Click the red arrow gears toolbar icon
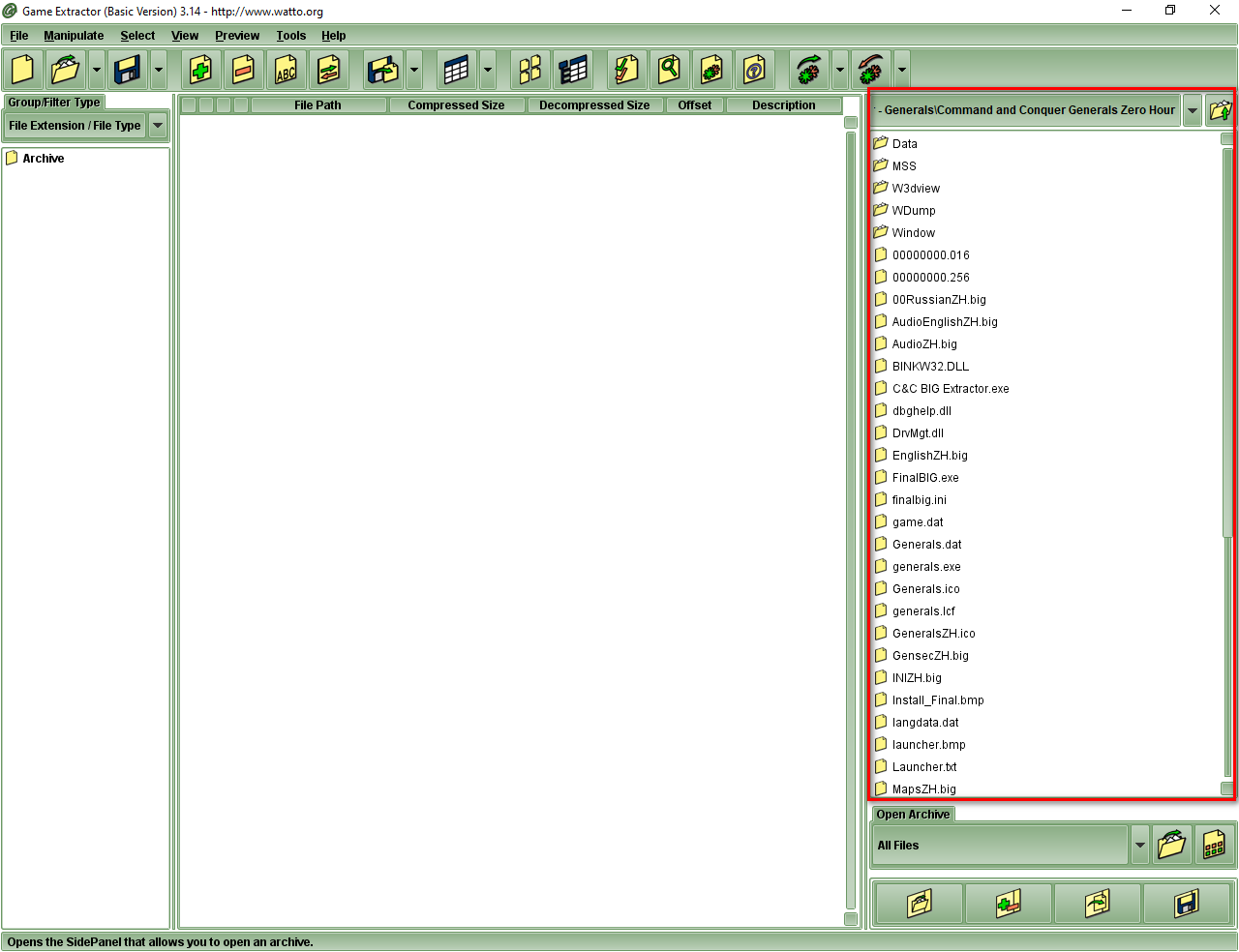 [x=871, y=70]
